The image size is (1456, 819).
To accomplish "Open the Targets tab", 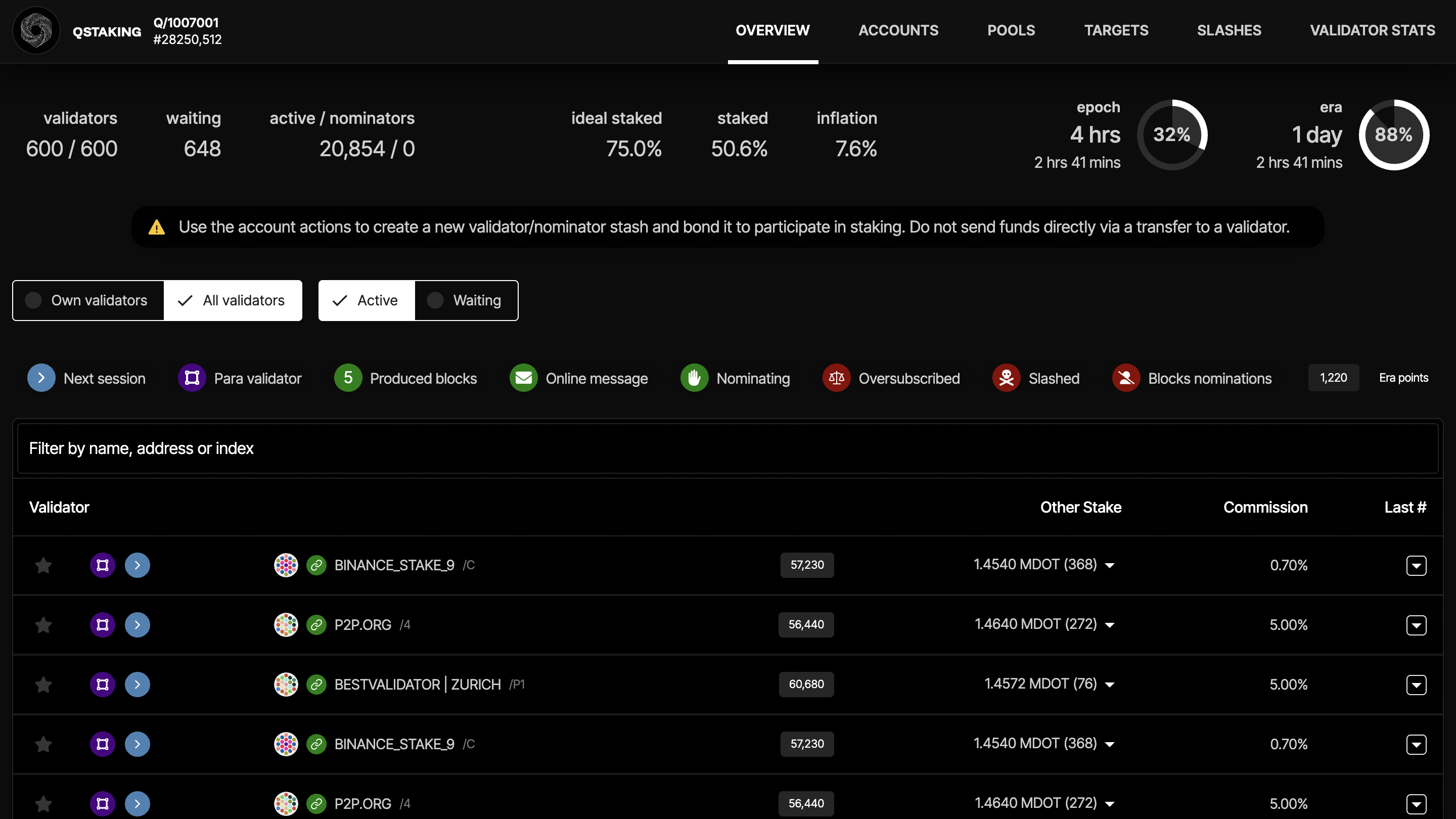I will 1116,30.
